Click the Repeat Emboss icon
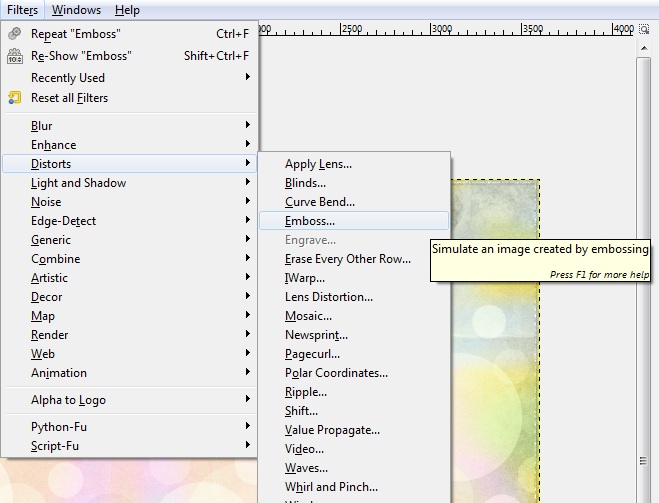The height and width of the screenshot is (503, 659). coord(15,34)
